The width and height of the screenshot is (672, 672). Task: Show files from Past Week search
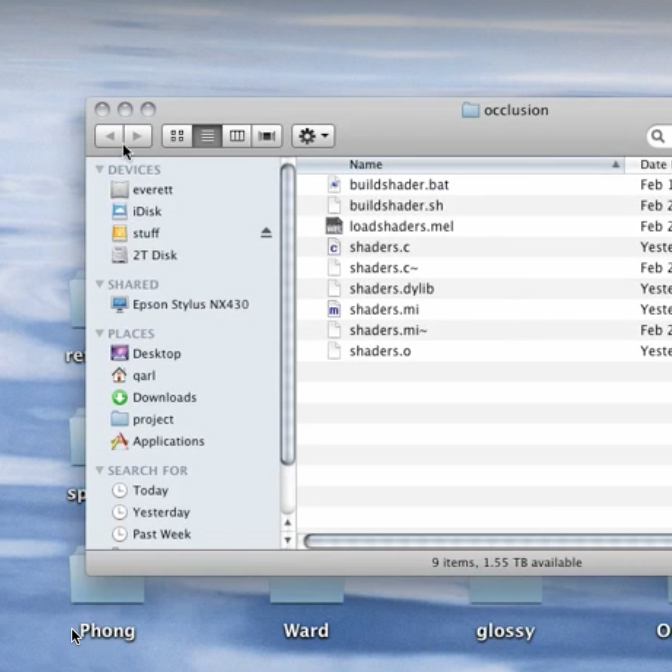click(x=162, y=534)
